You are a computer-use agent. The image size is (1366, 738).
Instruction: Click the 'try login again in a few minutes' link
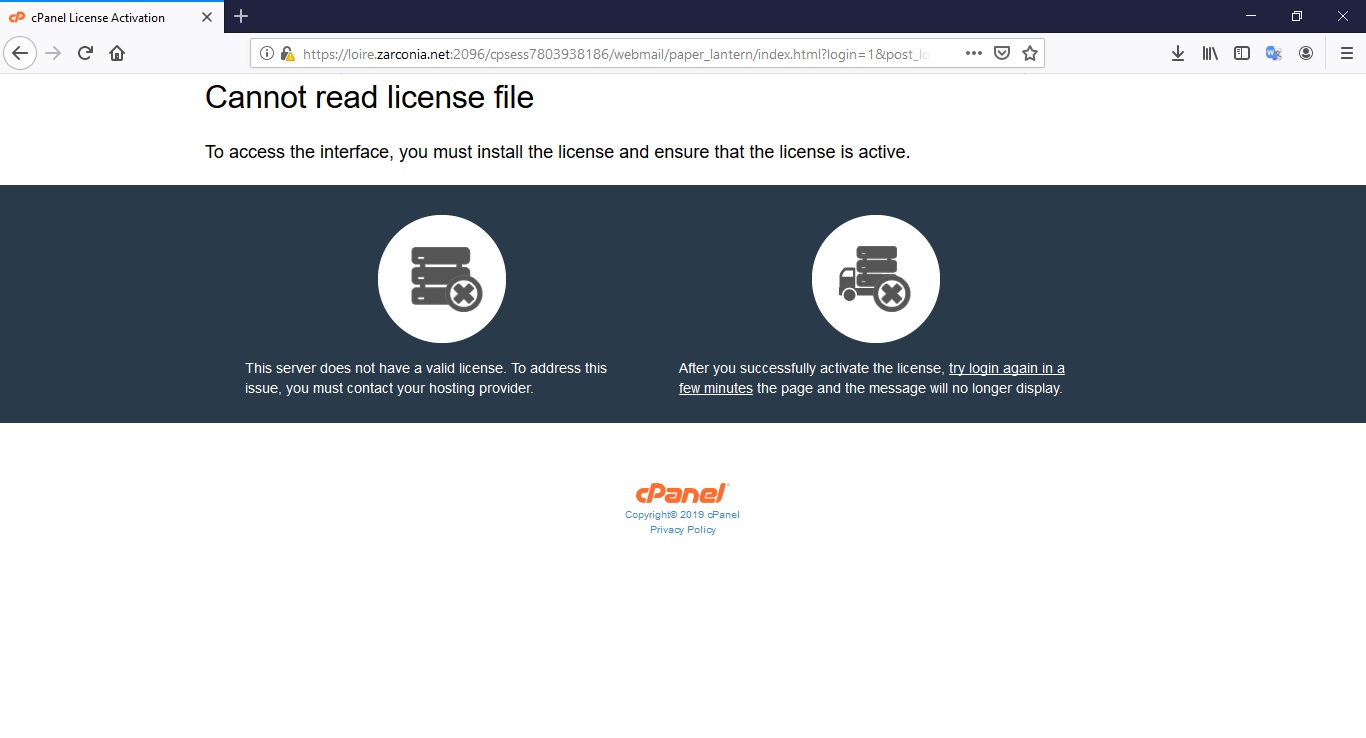click(872, 378)
